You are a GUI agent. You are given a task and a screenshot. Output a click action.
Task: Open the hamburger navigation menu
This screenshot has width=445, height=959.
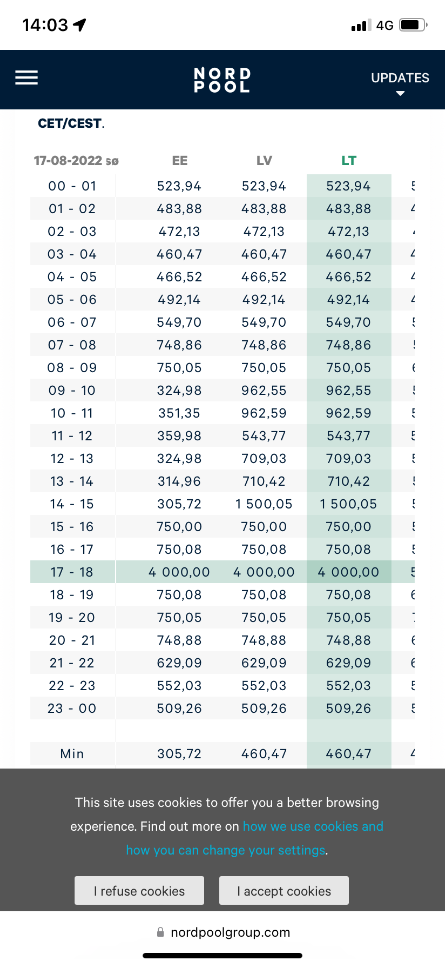pyautogui.click(x=26, y=78)
